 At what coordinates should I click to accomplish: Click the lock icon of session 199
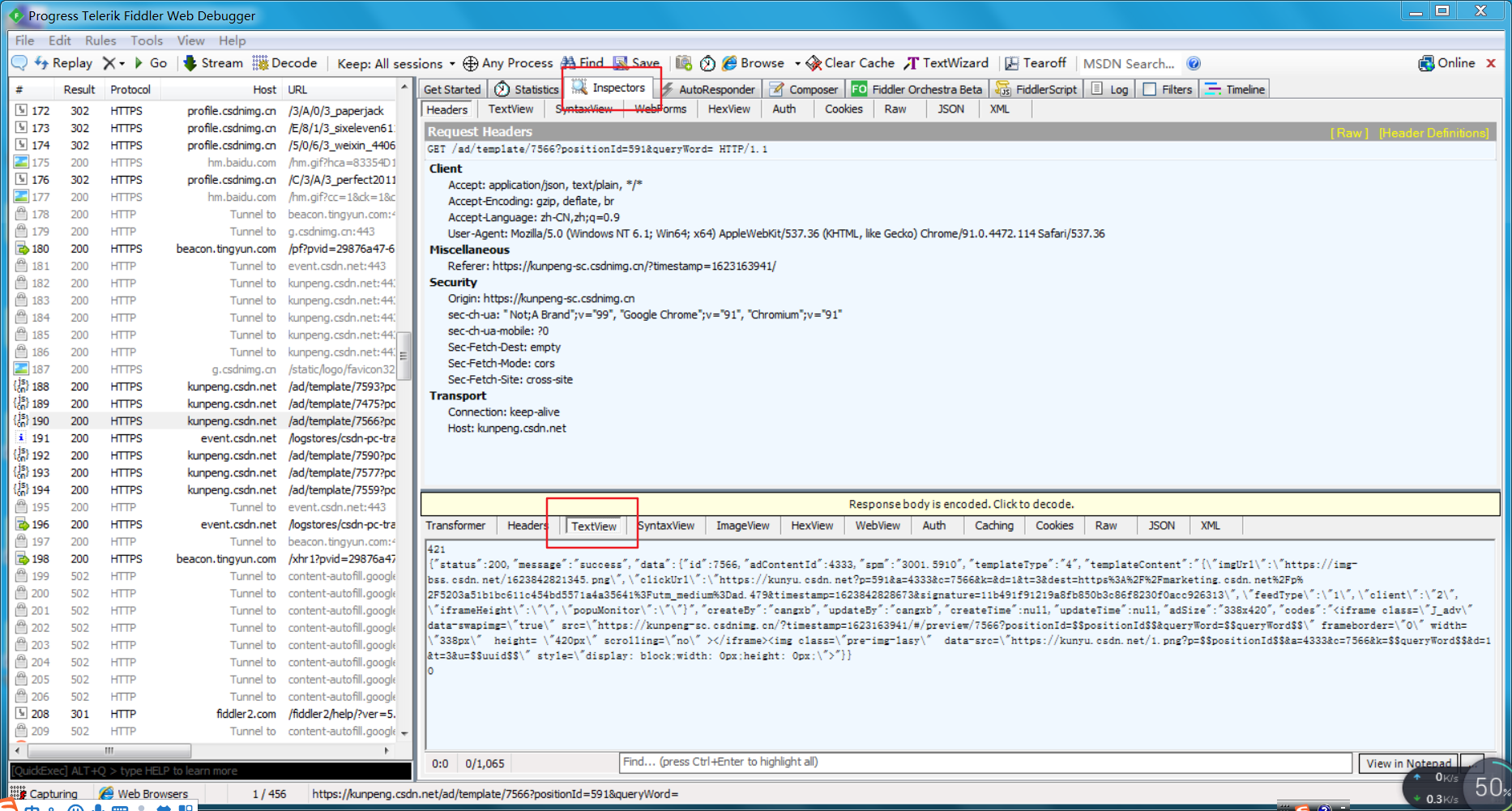(21, 576)
